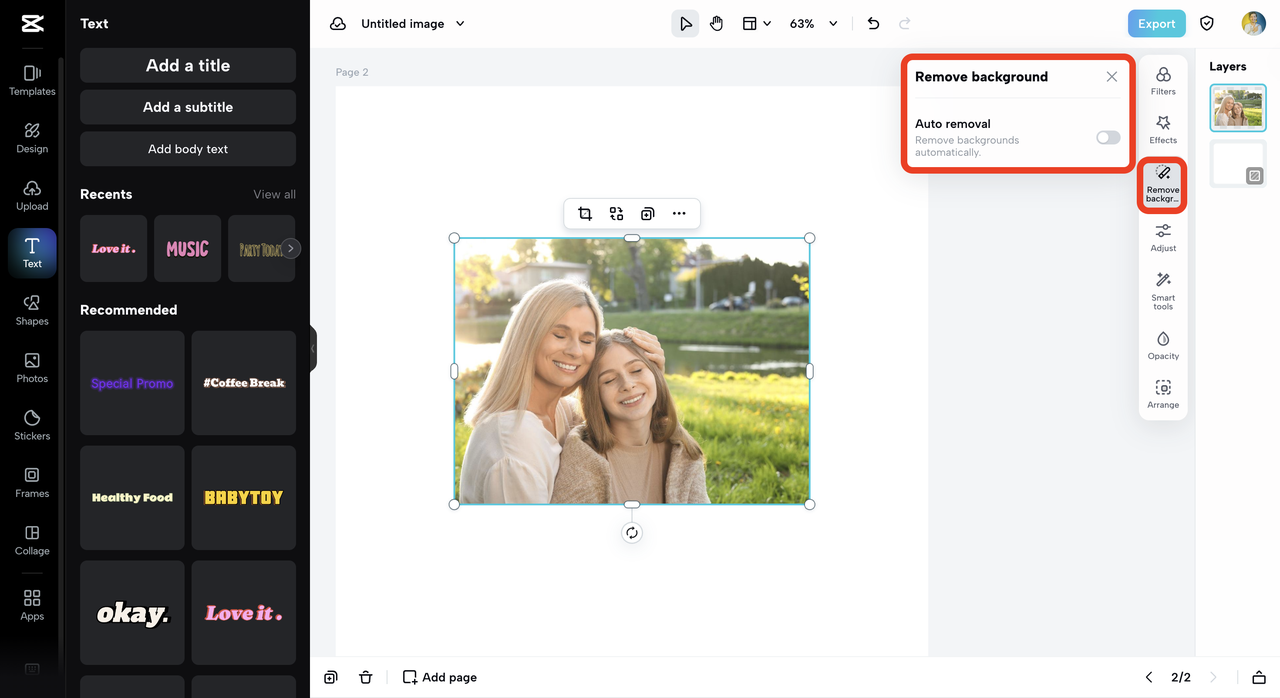Click the Export button
Viewport: 1280px width, 698px height.
(1156, 24)
